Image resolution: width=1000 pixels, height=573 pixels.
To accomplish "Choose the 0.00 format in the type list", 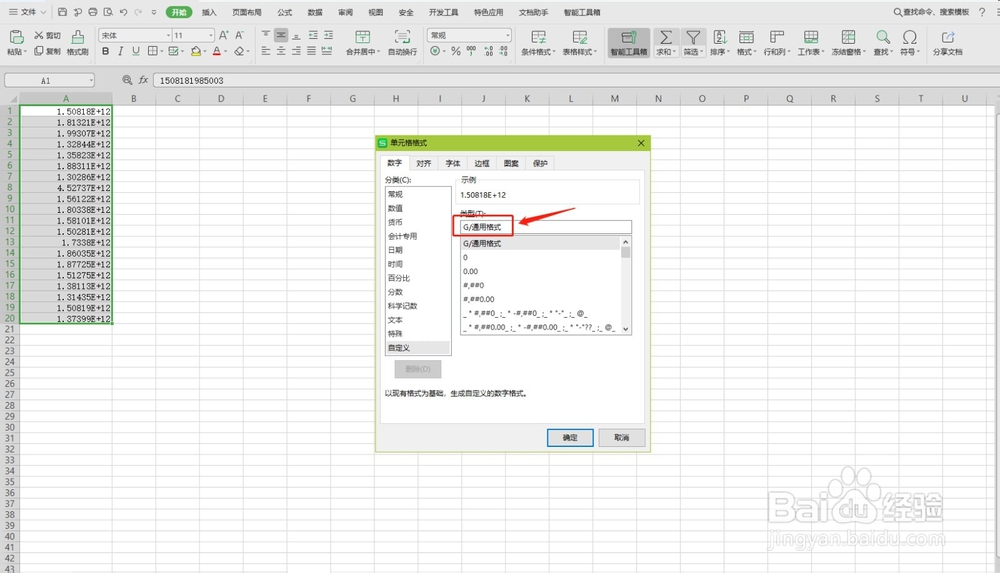I will pyautogui.click(x=540, y=271).
